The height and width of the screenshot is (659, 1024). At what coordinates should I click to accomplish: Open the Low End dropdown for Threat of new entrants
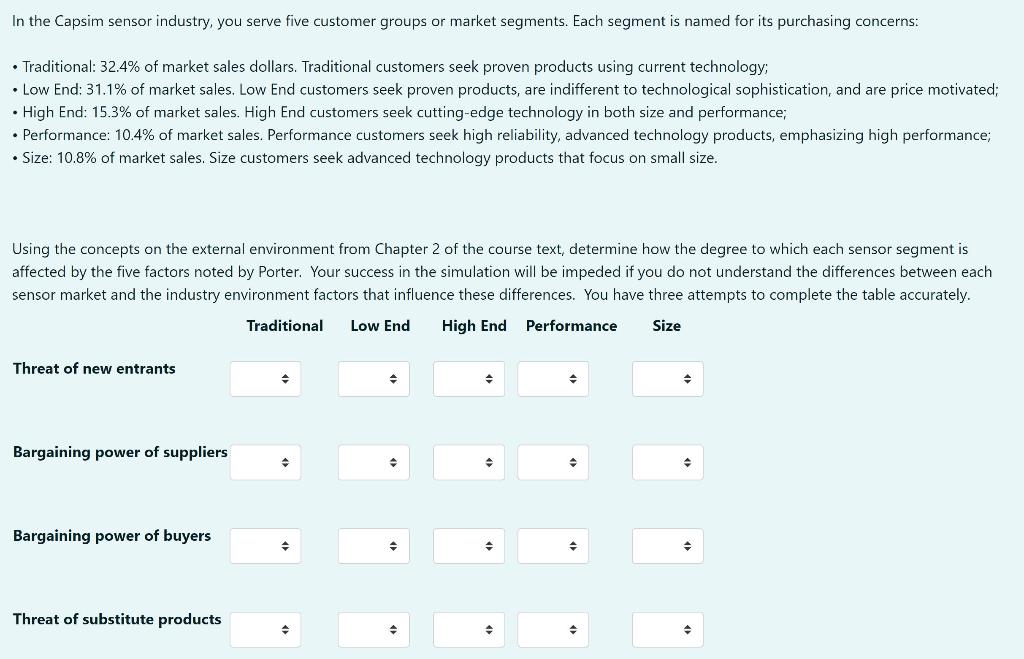coord(373,378)
